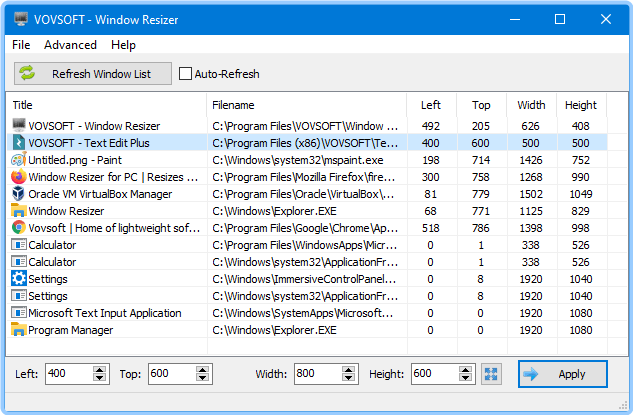
Task: Select "Microsoft Text Input Application" title text
Action: pos(105,313)
